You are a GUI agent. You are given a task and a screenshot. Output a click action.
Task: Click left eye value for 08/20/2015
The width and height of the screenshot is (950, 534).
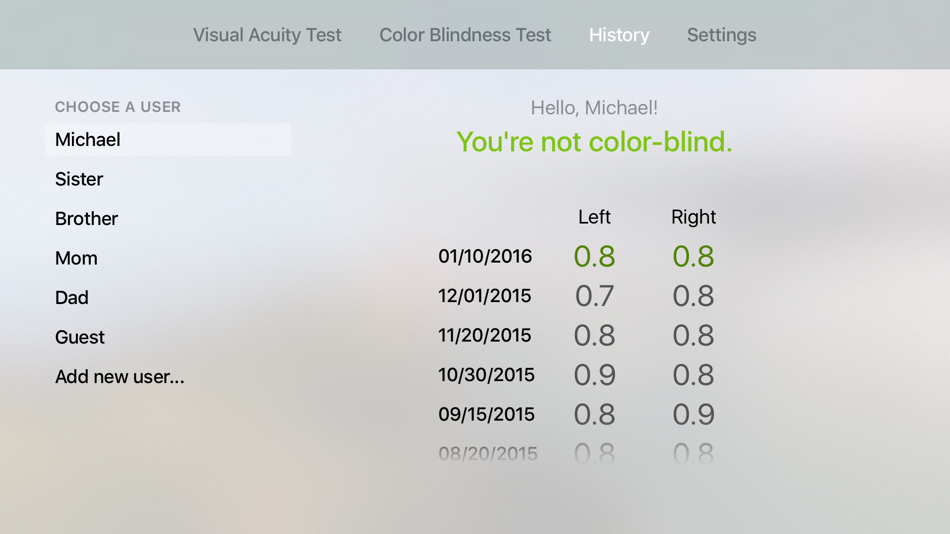tap(594, 453)
